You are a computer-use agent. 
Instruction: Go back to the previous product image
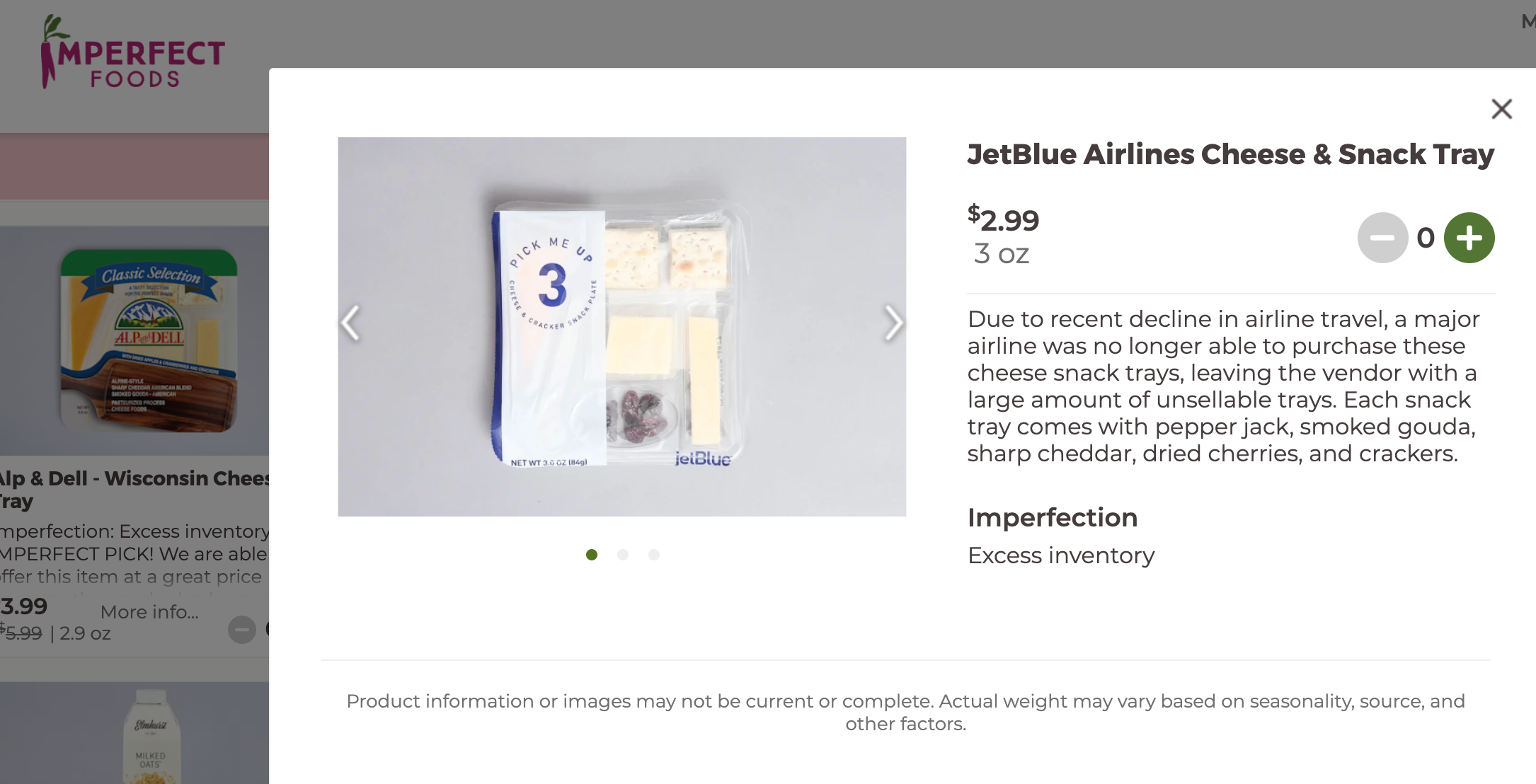350,323
